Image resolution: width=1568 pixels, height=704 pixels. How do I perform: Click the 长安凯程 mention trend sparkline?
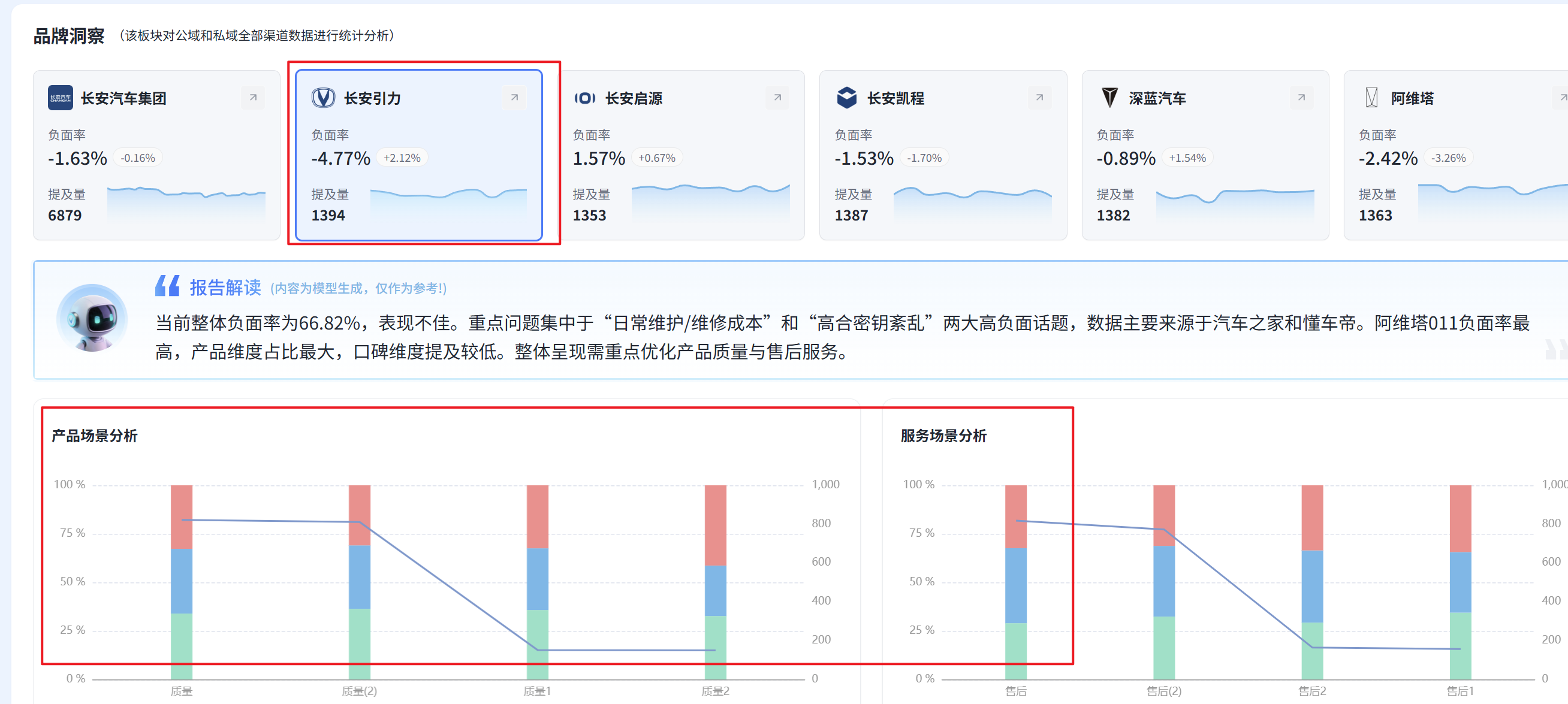point(972,204)
